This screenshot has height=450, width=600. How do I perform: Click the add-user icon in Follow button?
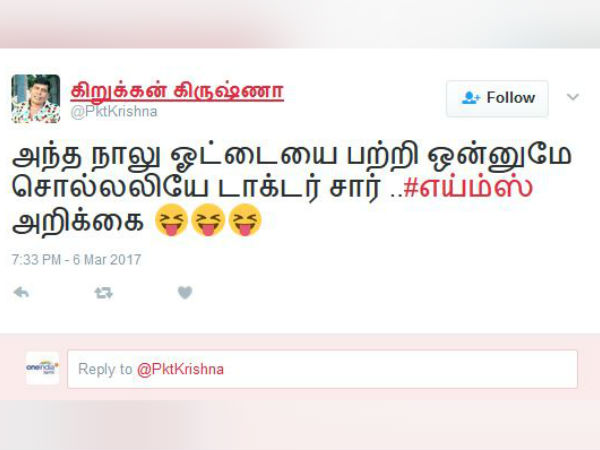[471, 98]
